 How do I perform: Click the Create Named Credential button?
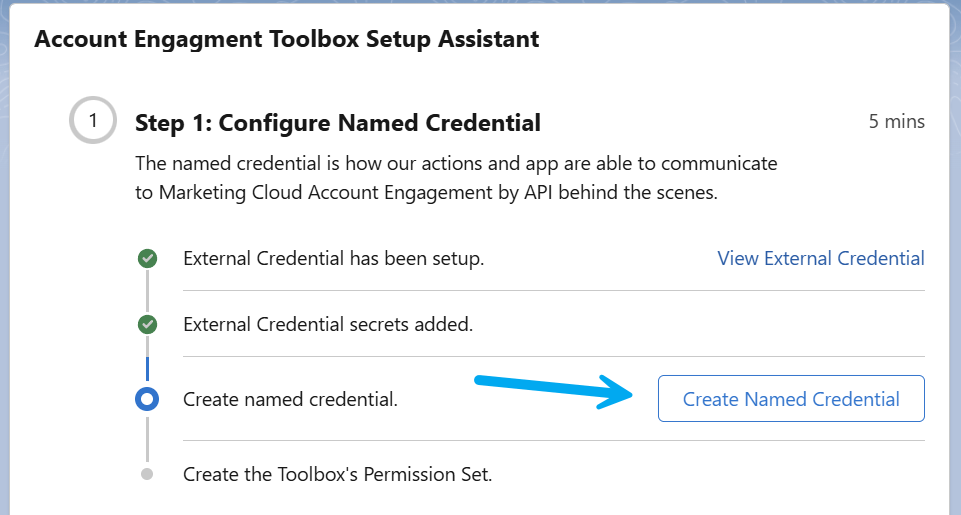[791, 399]
